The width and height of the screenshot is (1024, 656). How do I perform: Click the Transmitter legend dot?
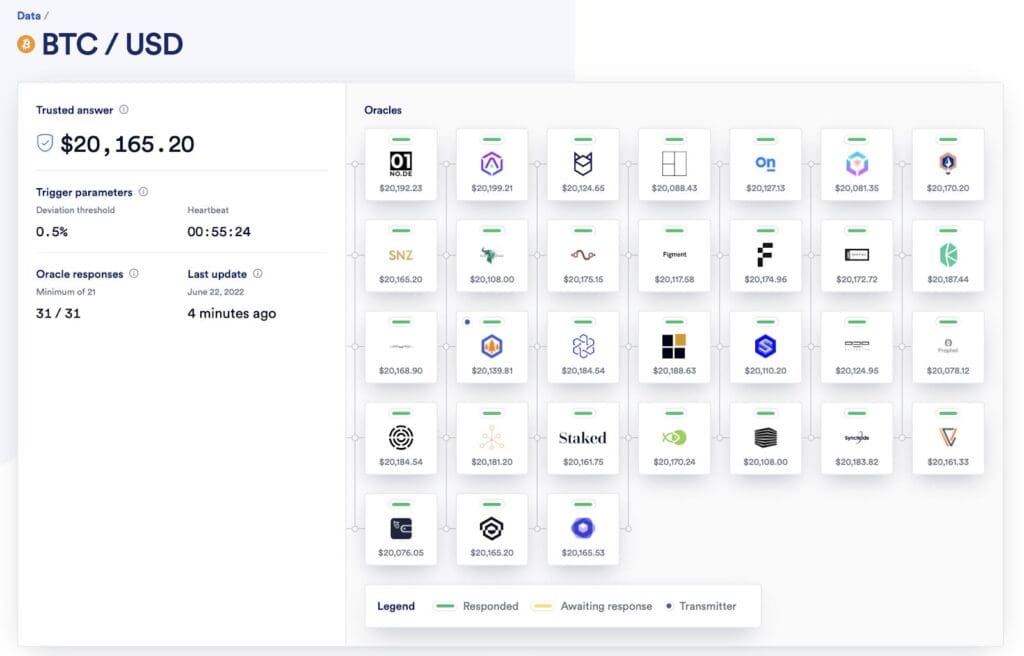[x=670, y=606]
